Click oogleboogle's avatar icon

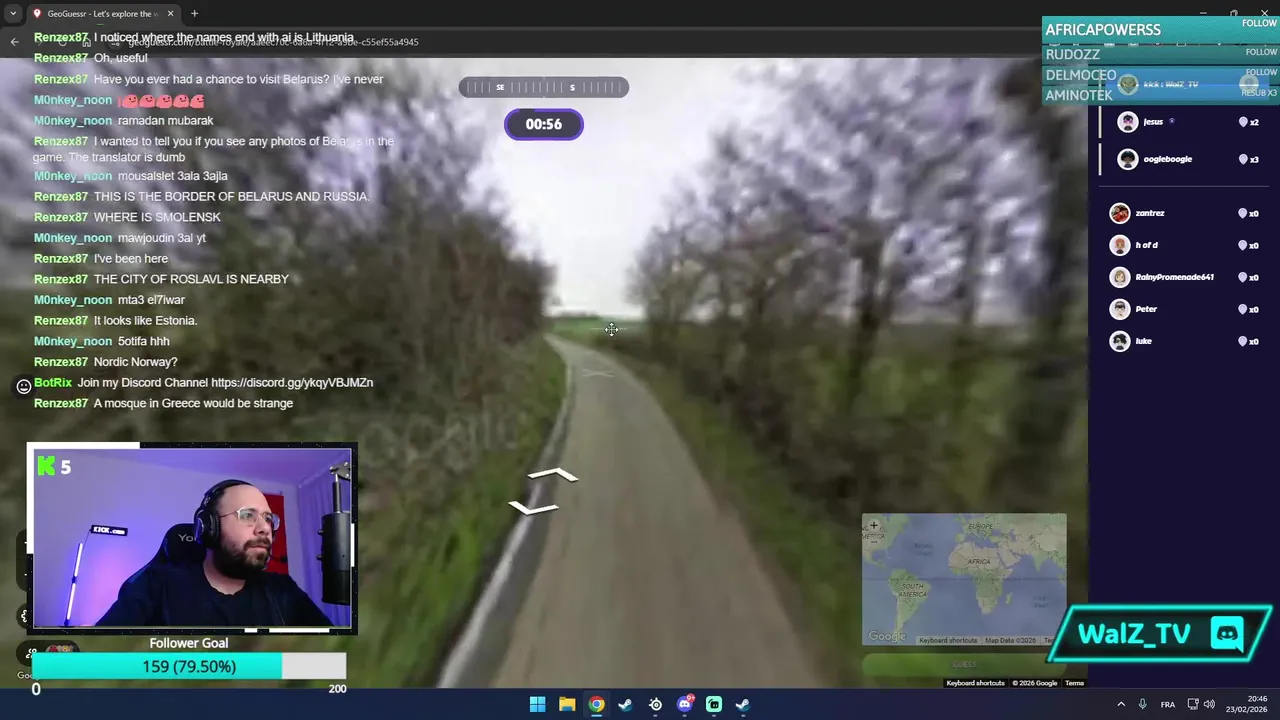click(1128, 159)
